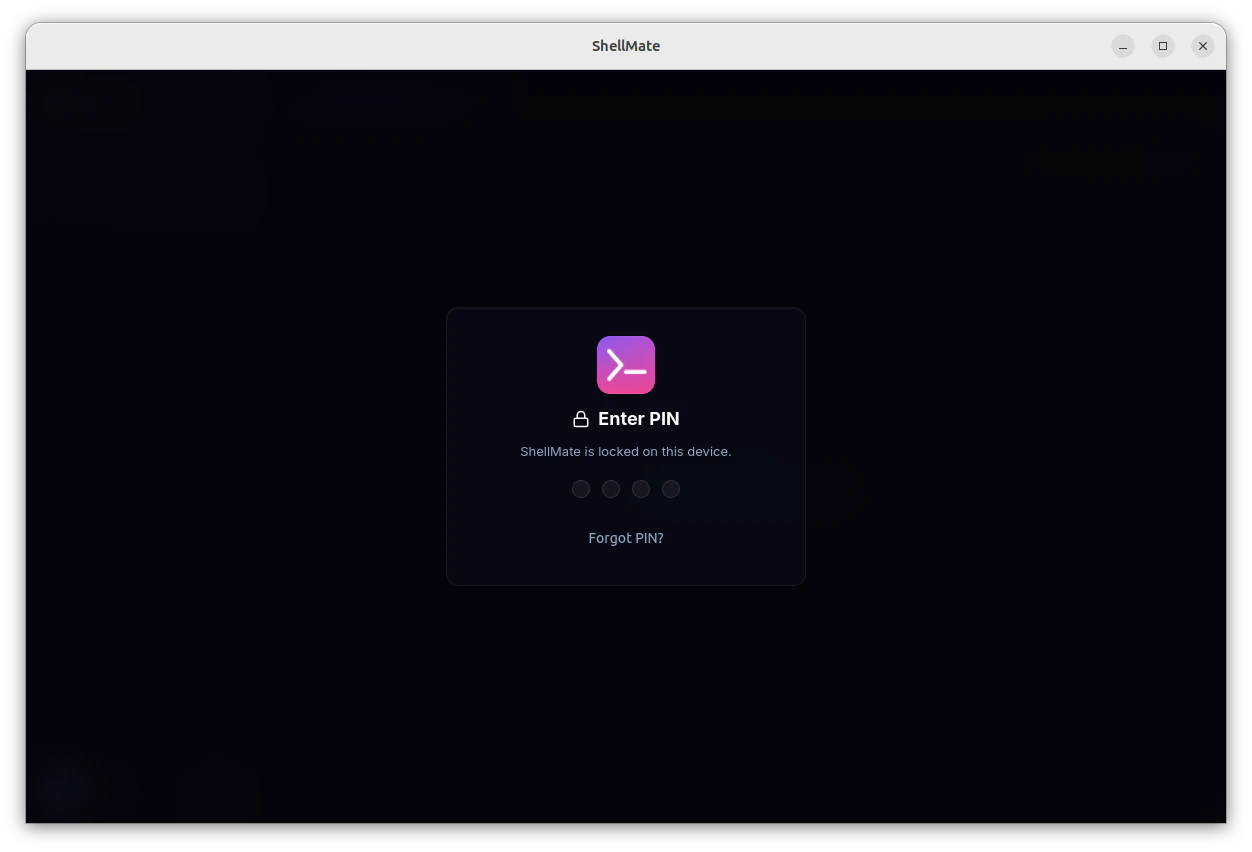Click 'ShellMate is locked on this device.' text
Screen dimensions: 1252x852
[626, 452]
